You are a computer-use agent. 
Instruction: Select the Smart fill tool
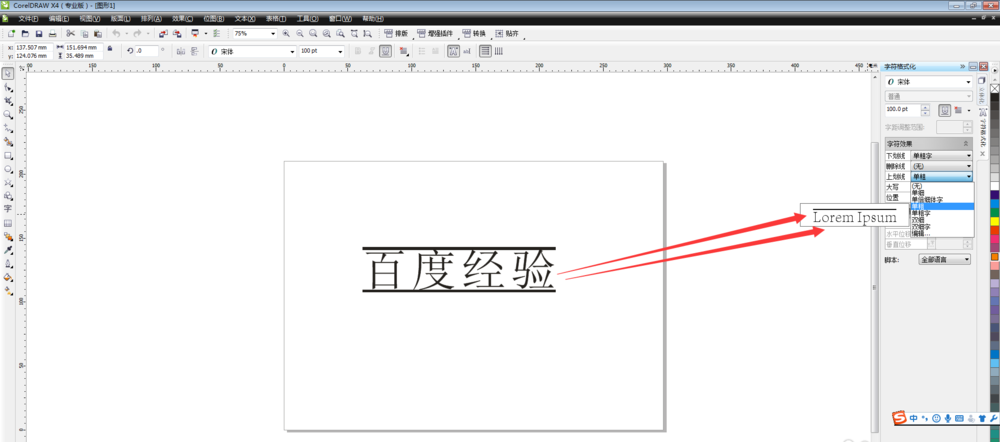point(8,142)
